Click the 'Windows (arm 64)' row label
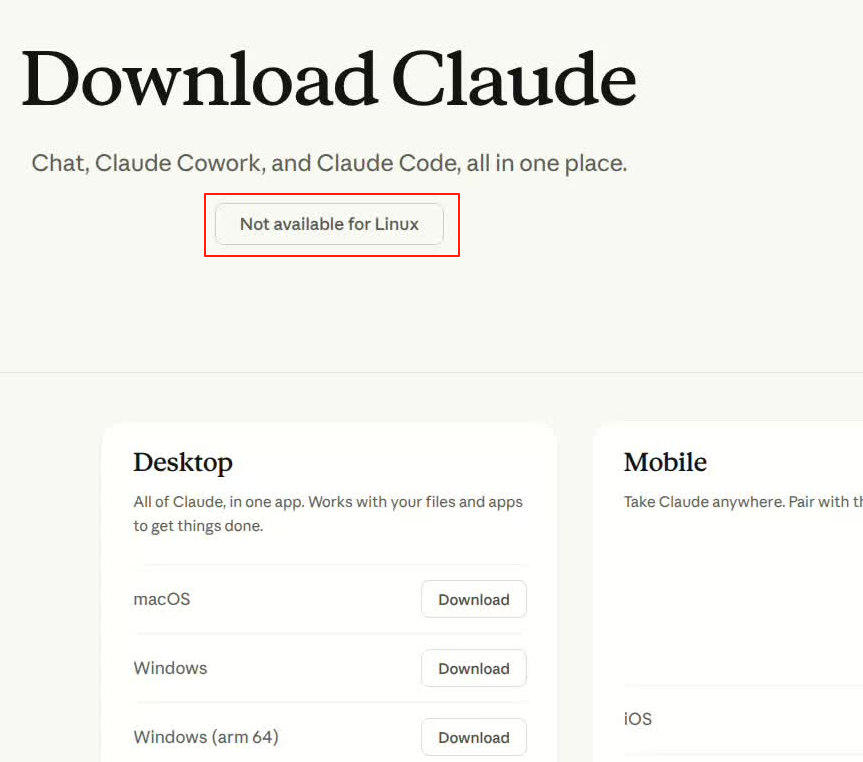This screenshot has width=863, height=762. coord(206,737)
